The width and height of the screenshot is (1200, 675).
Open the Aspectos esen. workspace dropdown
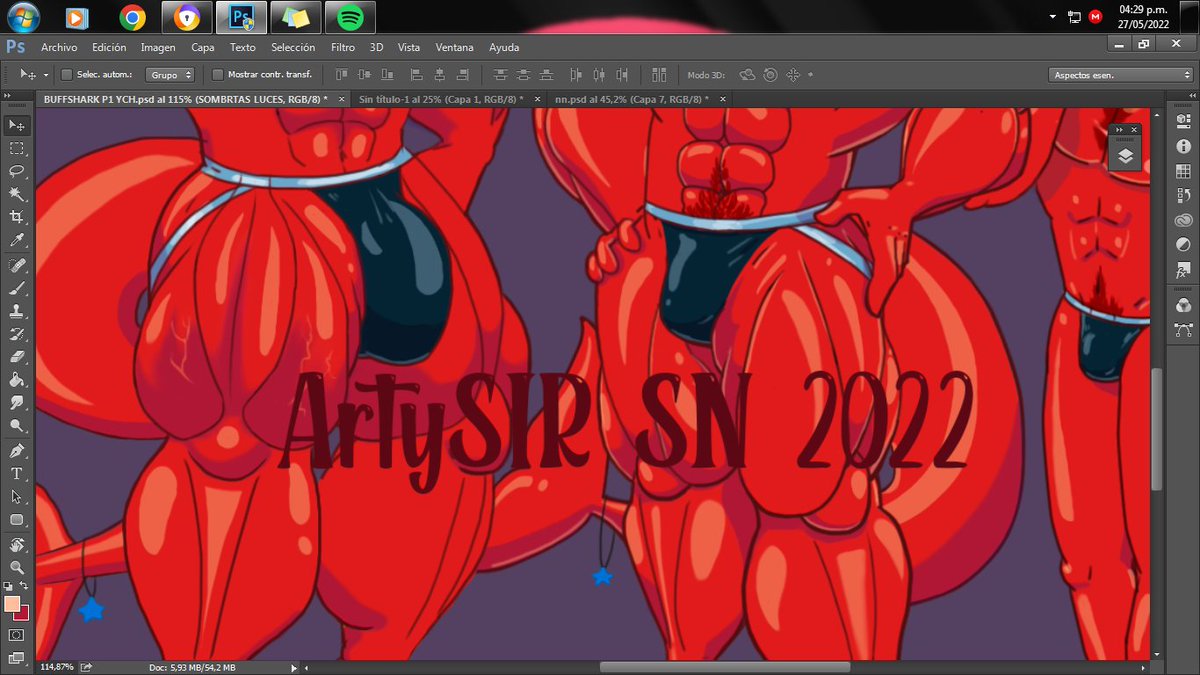(x=1120, y=75)
